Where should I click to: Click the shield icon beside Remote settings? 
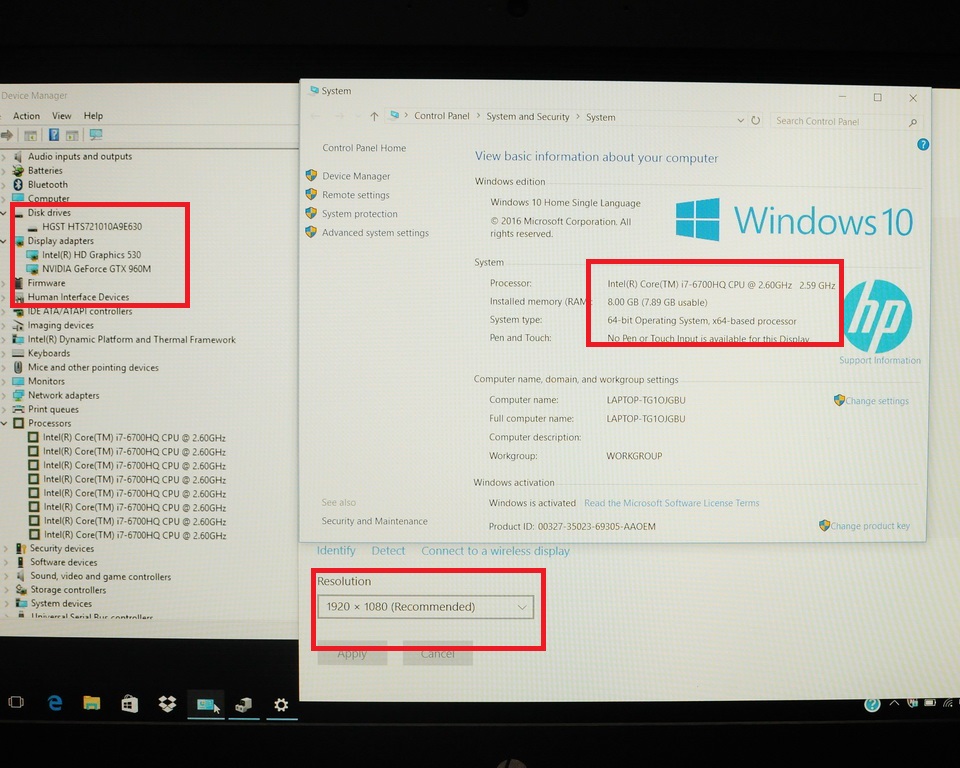311,194
